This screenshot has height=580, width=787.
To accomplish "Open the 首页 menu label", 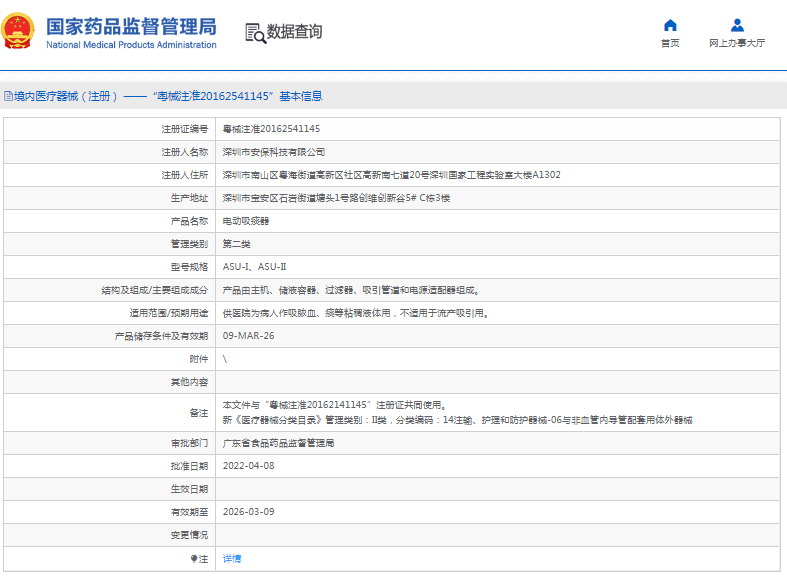I will 669,43.
